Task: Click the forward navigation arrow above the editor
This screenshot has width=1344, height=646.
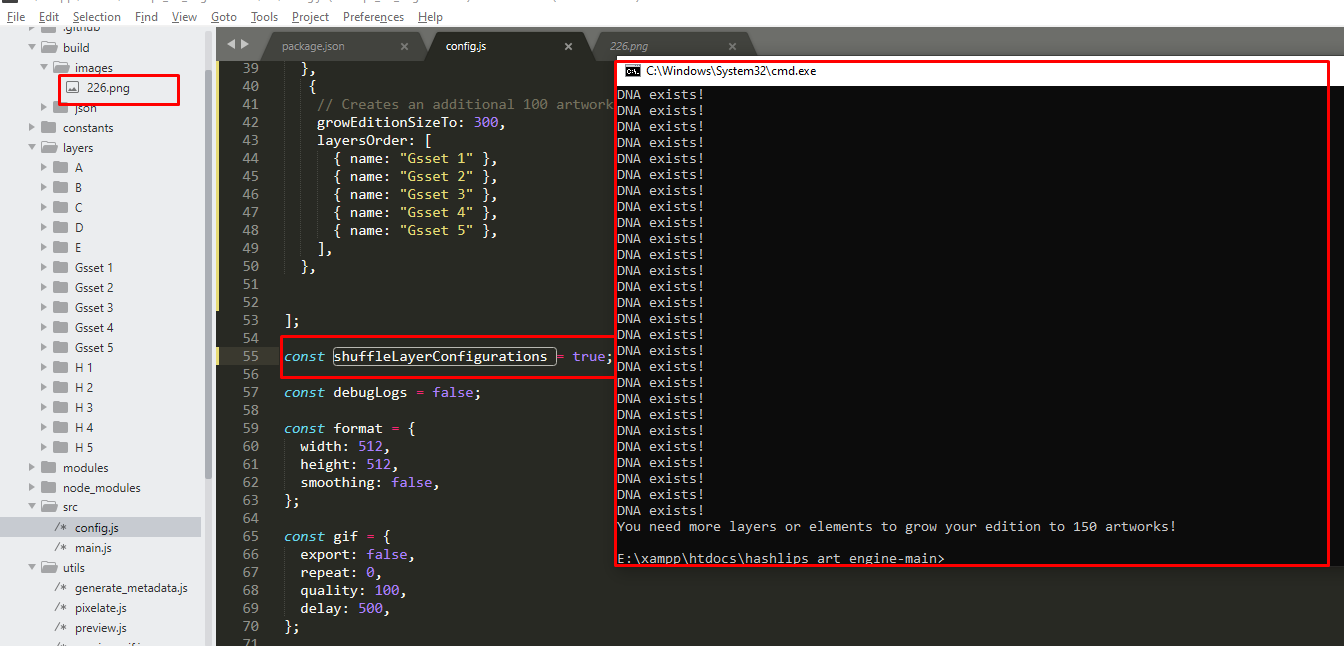Action: [244, 44]
